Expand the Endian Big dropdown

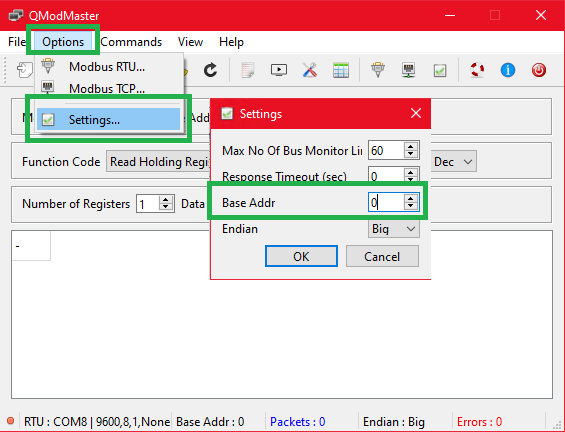pyautogui.click(x=393, y=229)
